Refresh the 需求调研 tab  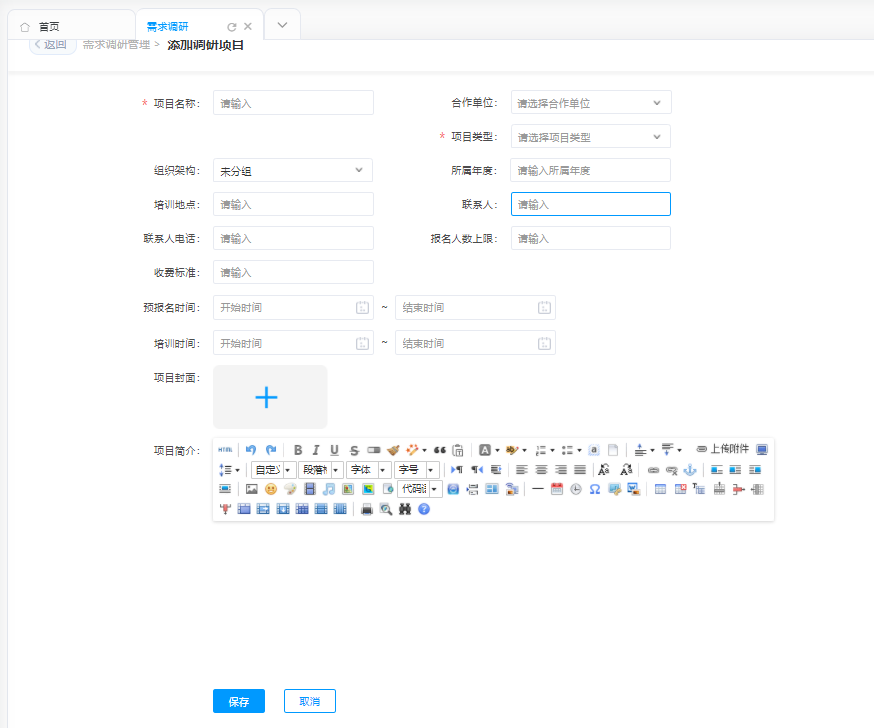(232, 27)
